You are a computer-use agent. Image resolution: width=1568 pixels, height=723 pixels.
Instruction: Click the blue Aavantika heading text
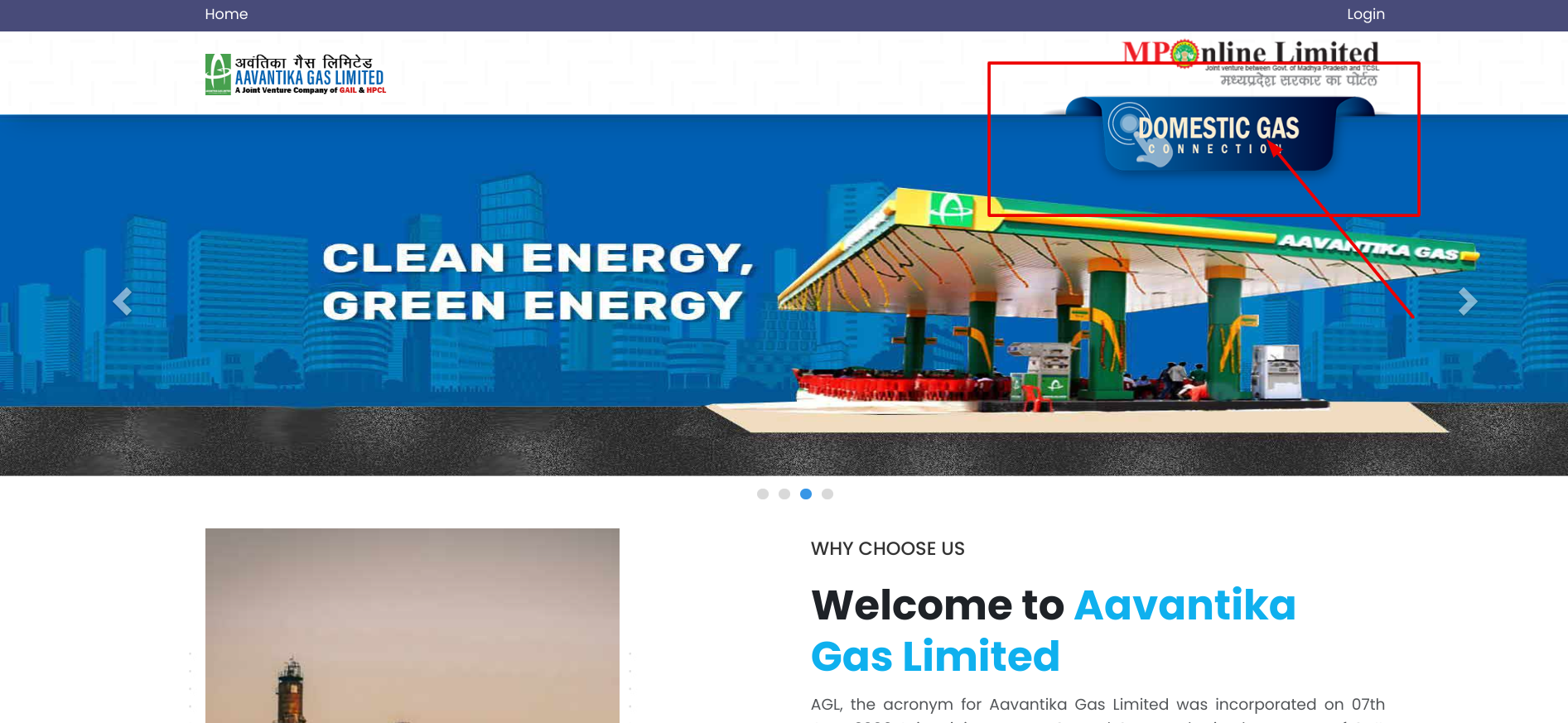click(1185, 605)
